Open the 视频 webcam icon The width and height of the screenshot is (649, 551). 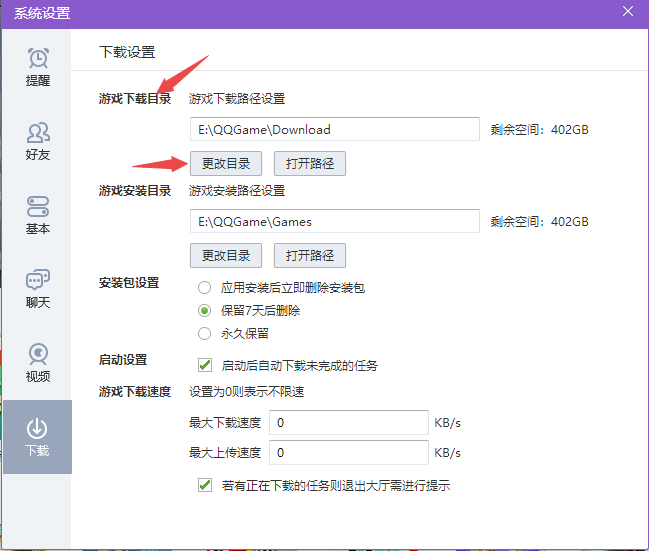click(38, 355)
